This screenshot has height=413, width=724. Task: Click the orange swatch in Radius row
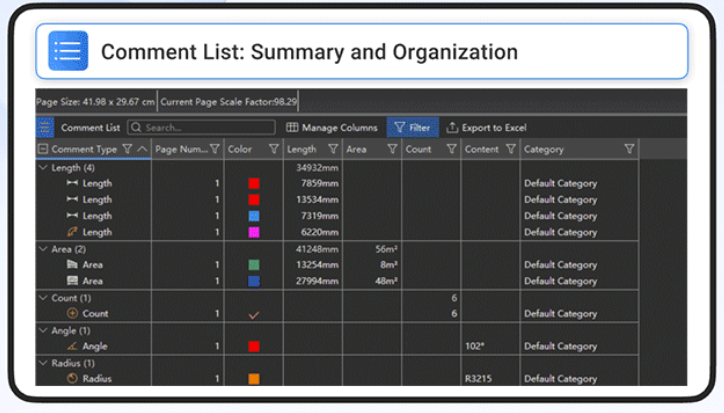(254, 379)
